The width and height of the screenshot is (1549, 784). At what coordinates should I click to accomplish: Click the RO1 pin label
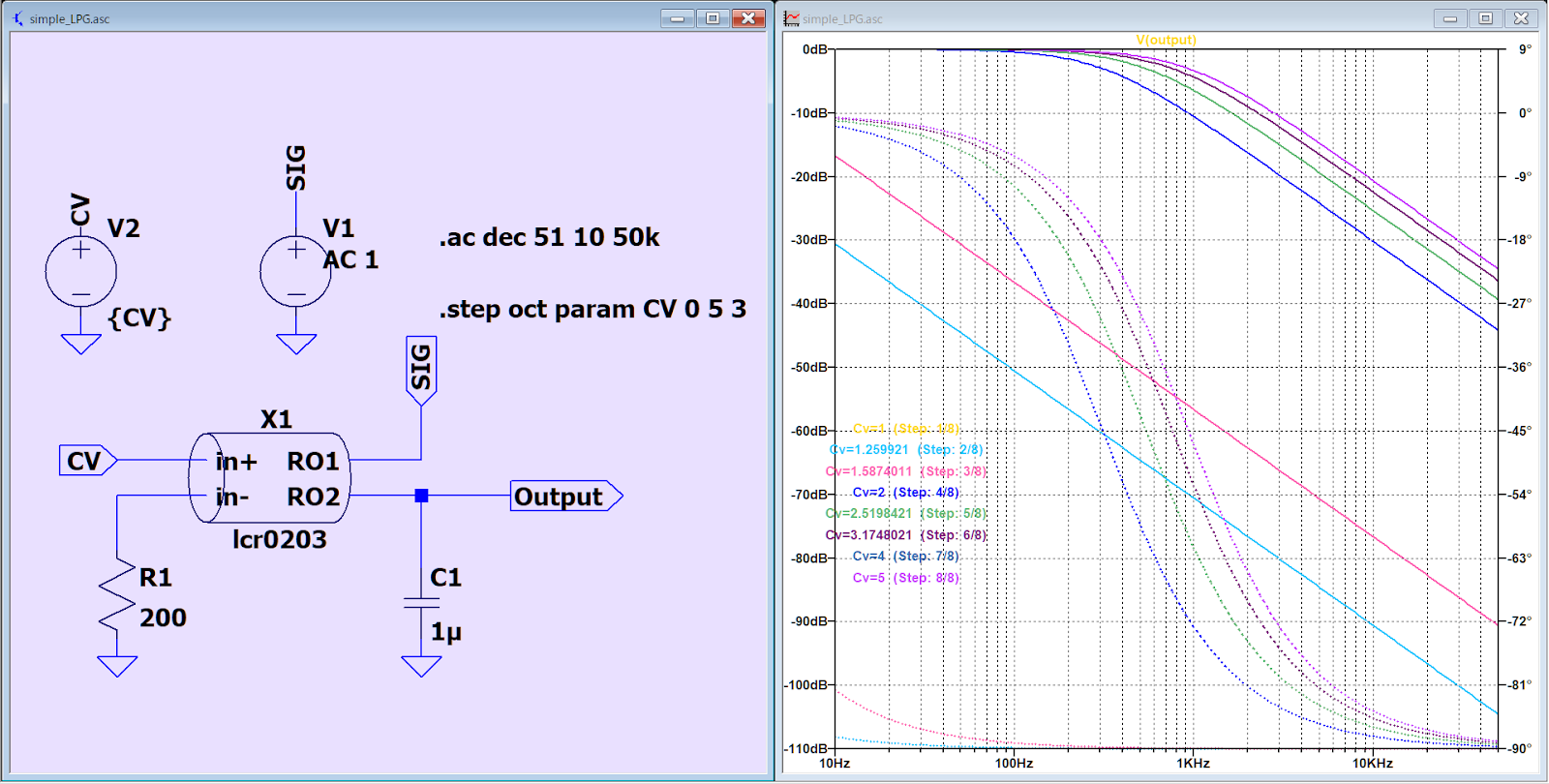[314, 462]
